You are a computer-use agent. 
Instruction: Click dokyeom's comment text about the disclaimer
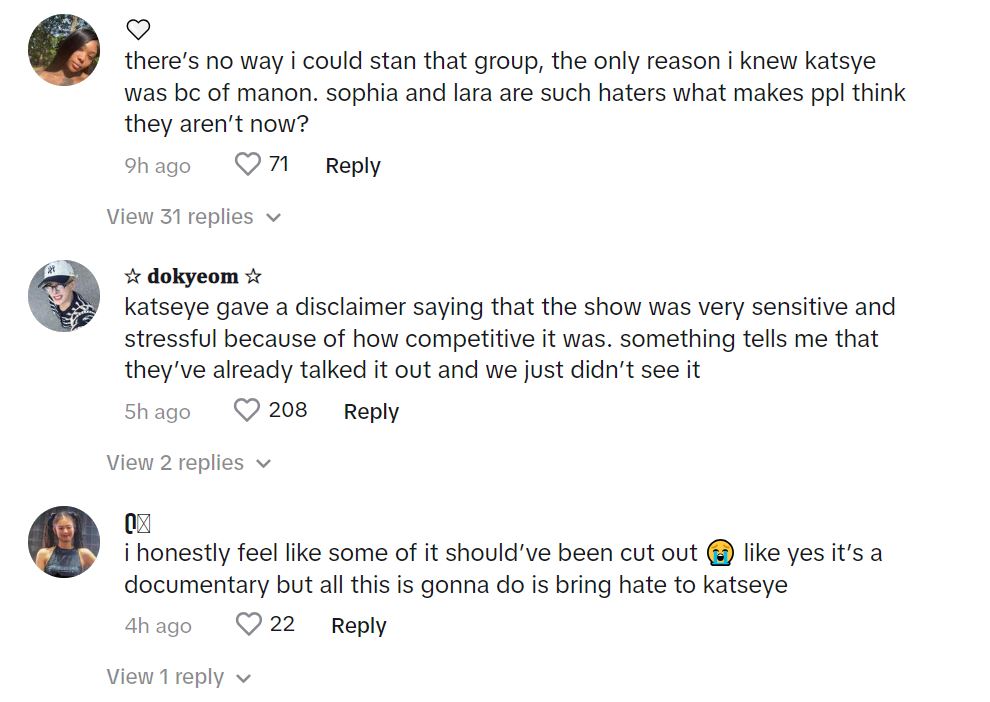pos(510,338)
